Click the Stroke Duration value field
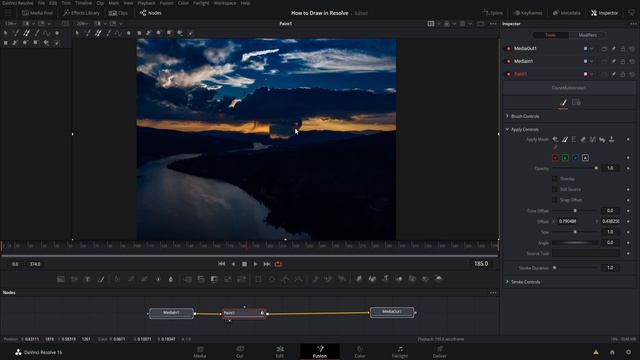Screen dimensions: 640x360 pos(610,268)
